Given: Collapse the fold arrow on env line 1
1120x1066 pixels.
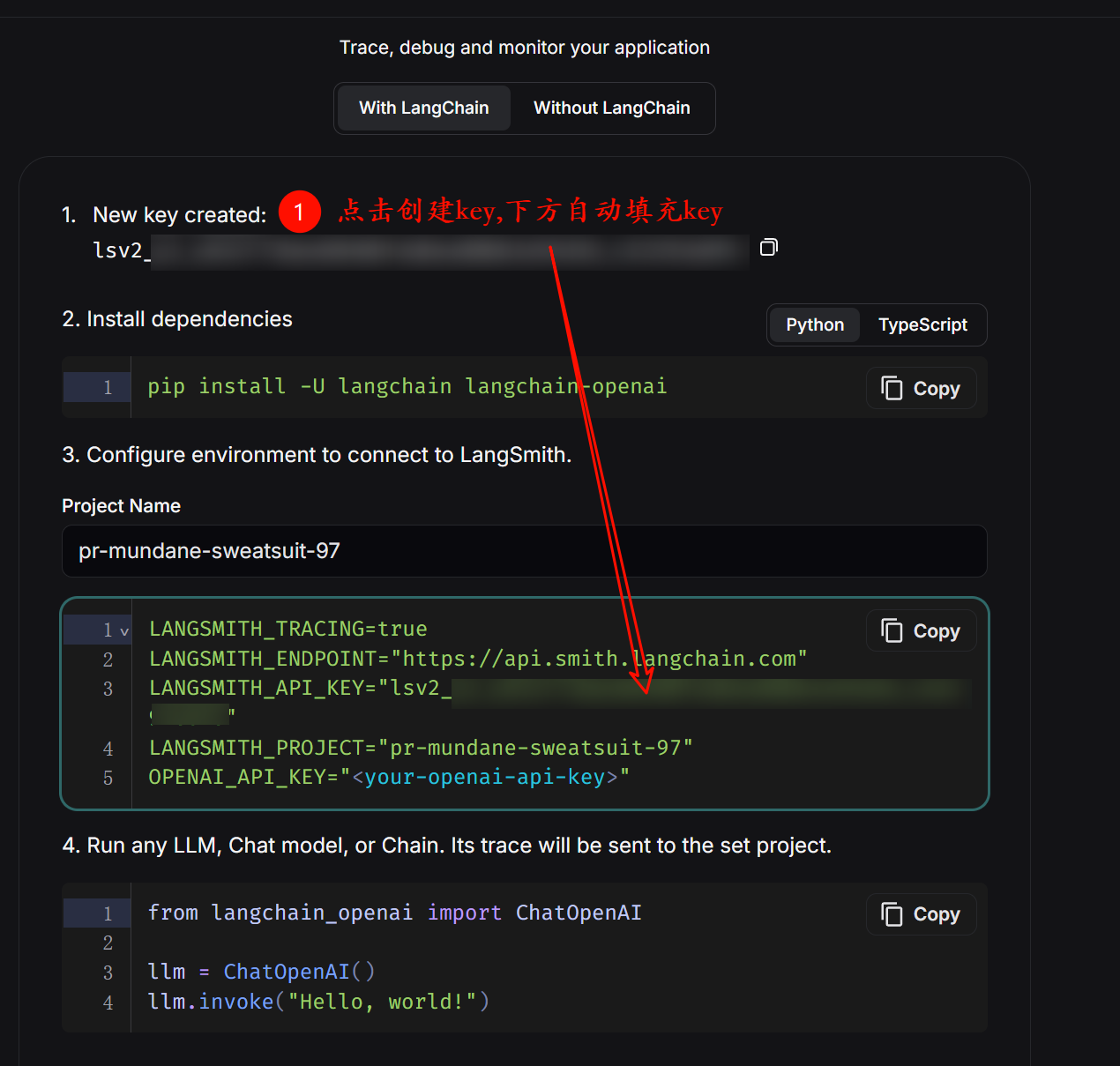Looking at the screenshot, I should (124, 631).
